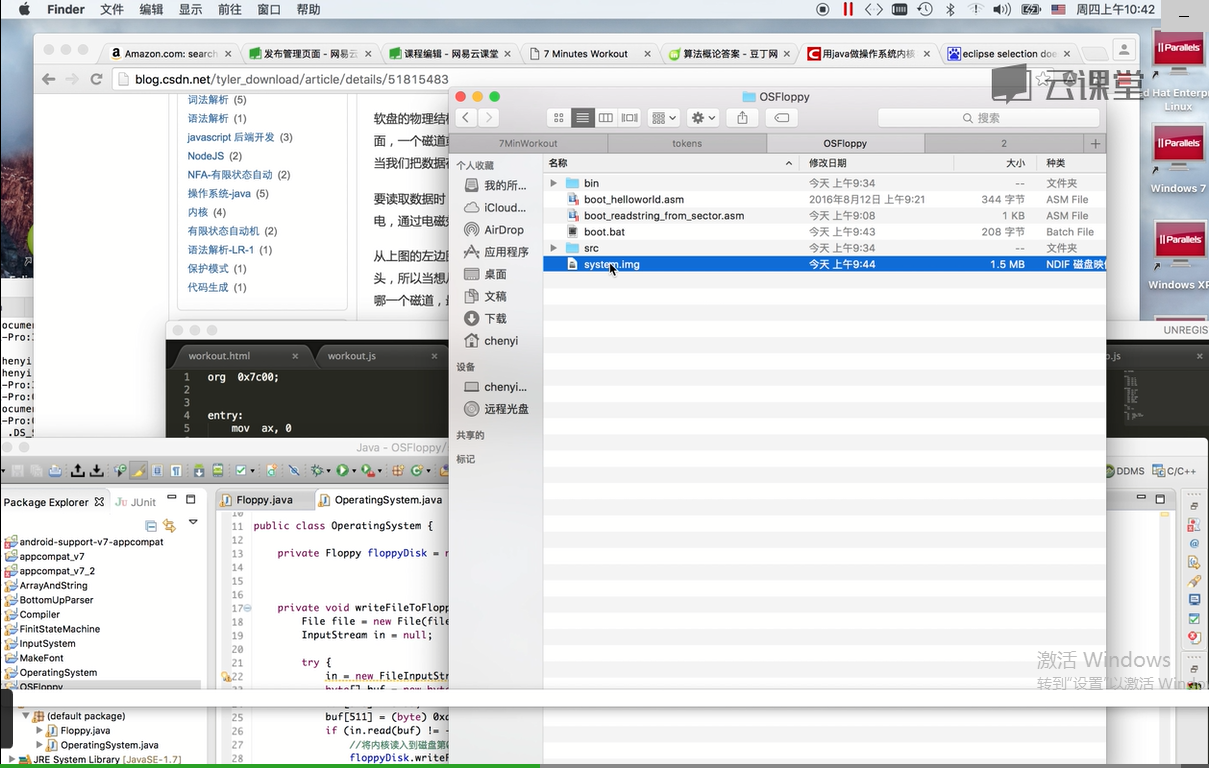Viewport: 1209px width, 768px height.
Task: Switch Finder to column view
Action: click(606, 118)
